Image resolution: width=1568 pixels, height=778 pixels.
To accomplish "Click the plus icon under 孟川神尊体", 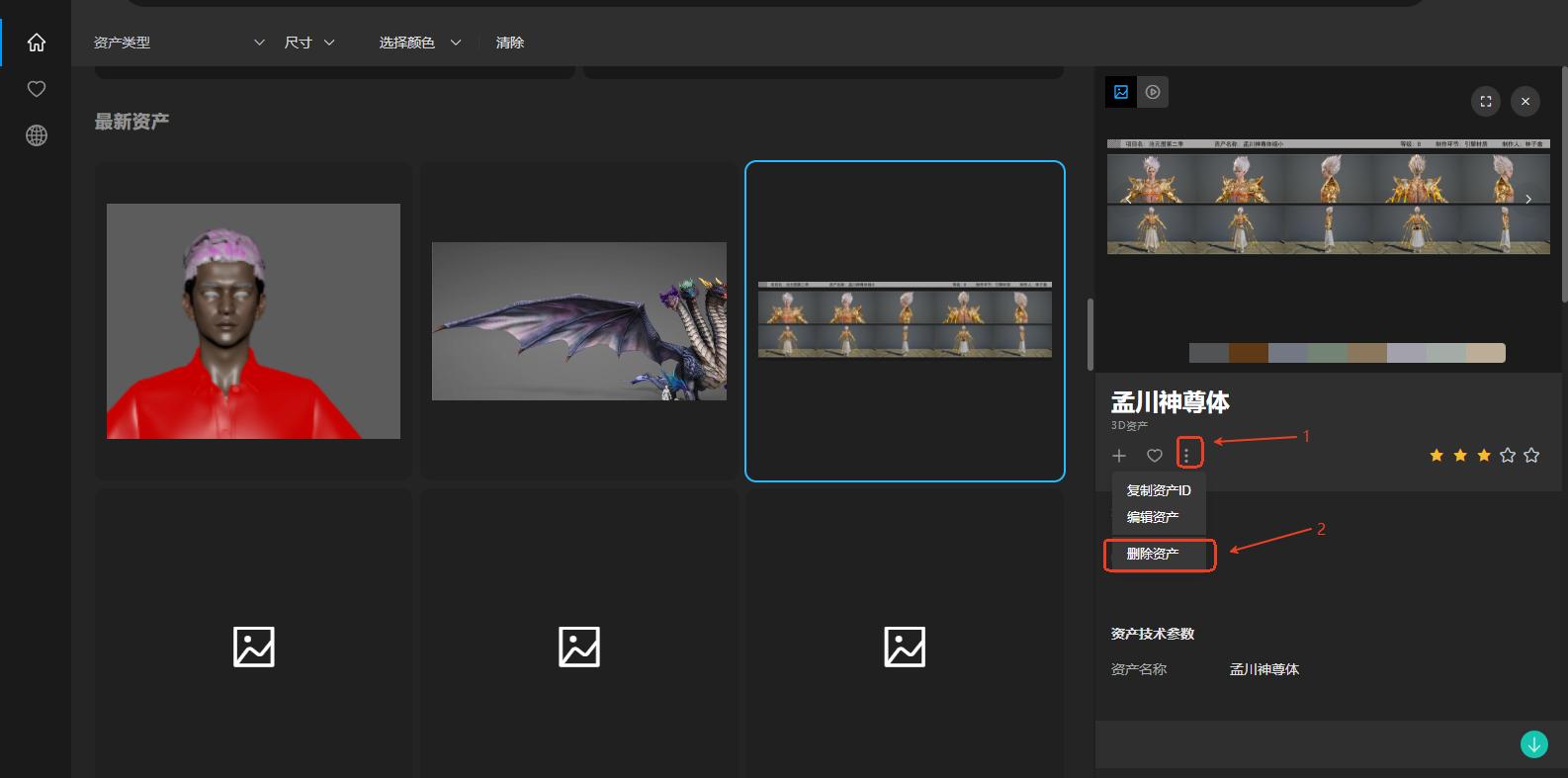I will [1119, 456].
